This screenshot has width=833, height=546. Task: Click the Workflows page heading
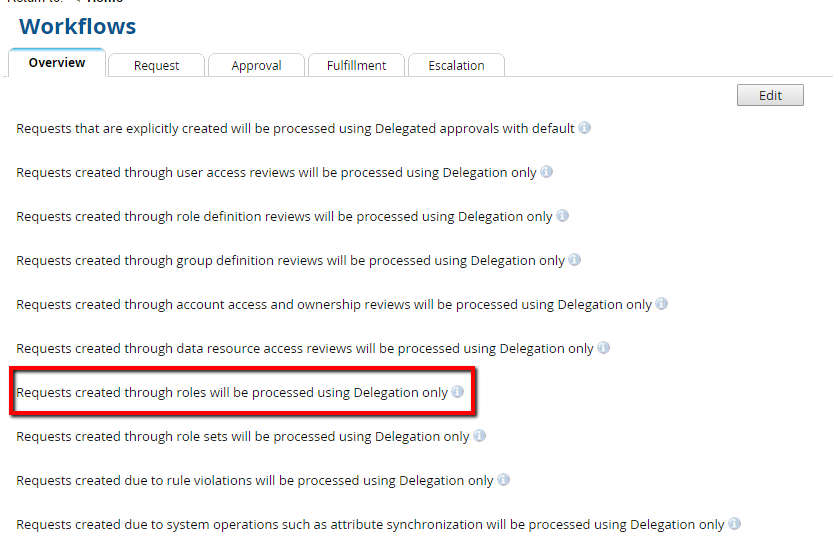pyautogui.click(x=78, y=27)
